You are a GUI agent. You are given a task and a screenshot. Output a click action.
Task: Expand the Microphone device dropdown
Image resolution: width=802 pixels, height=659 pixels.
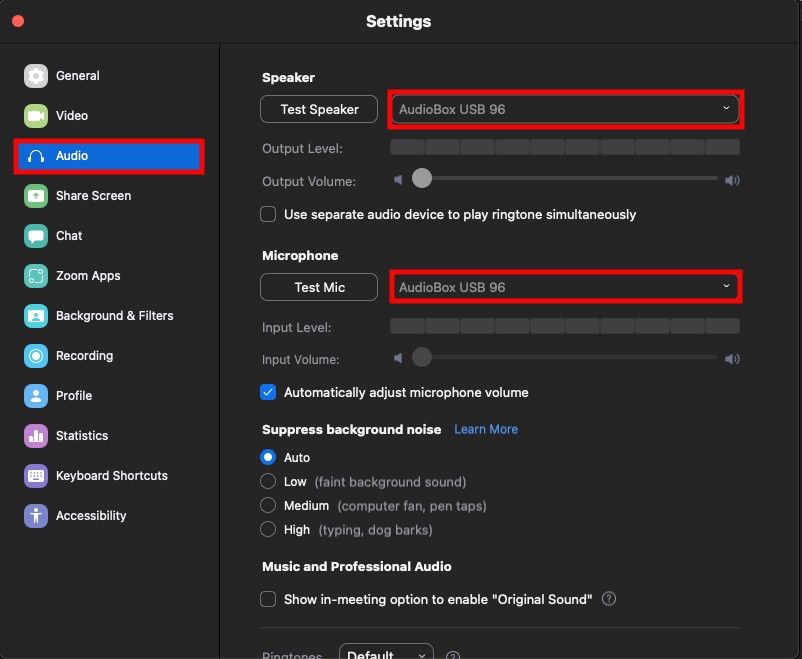(565, 287)
